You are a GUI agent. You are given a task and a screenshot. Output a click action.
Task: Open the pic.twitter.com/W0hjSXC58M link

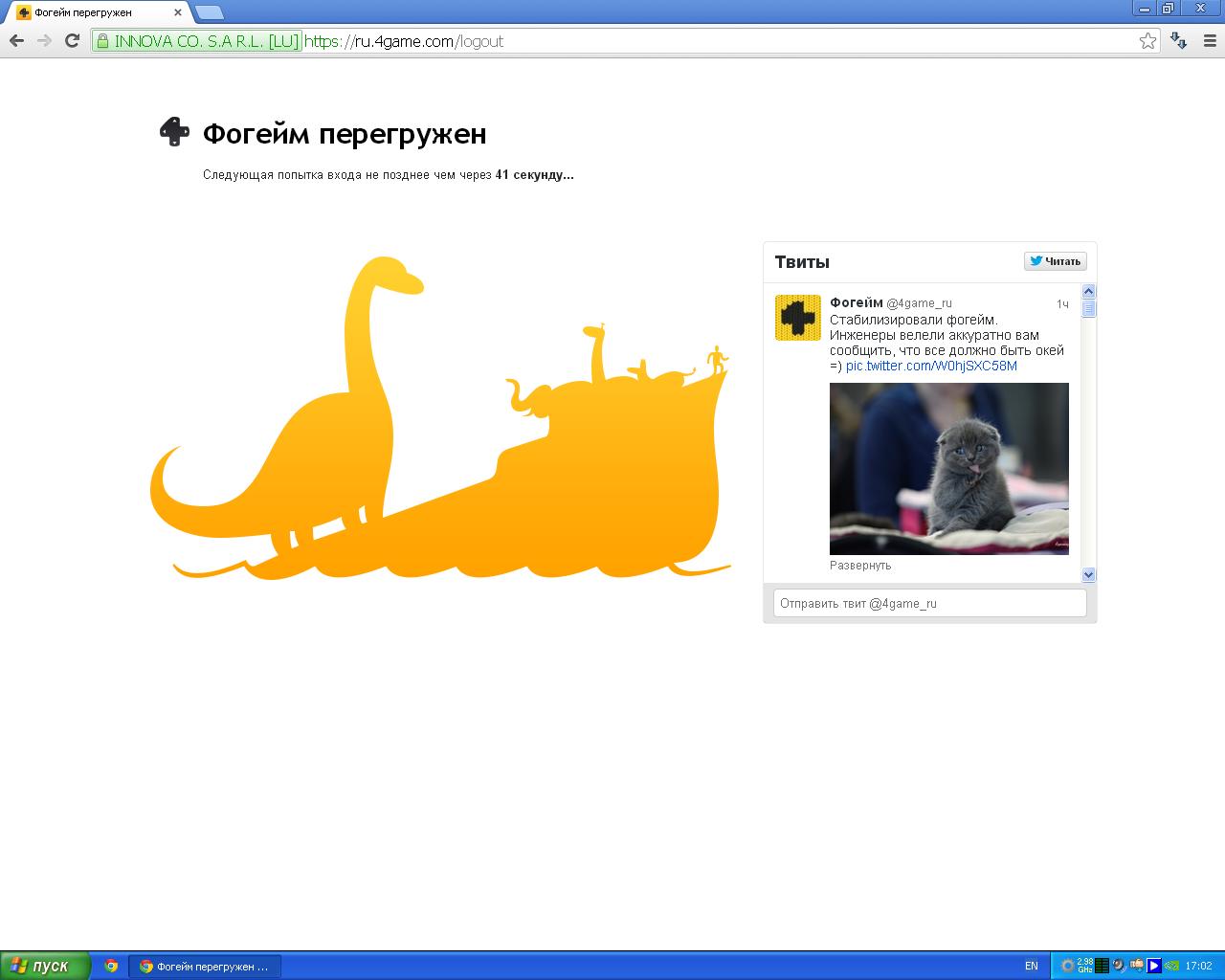click(x=931, y=366)
